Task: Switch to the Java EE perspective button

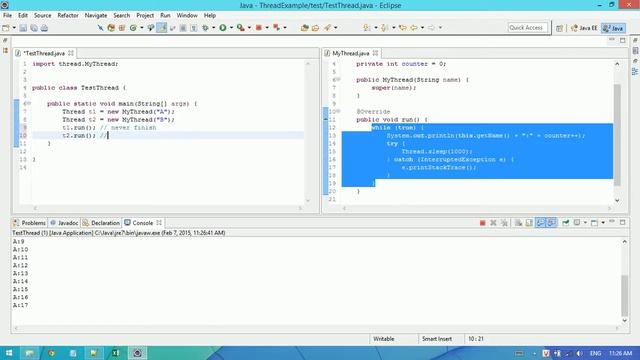Action: [x=584, y=28]
